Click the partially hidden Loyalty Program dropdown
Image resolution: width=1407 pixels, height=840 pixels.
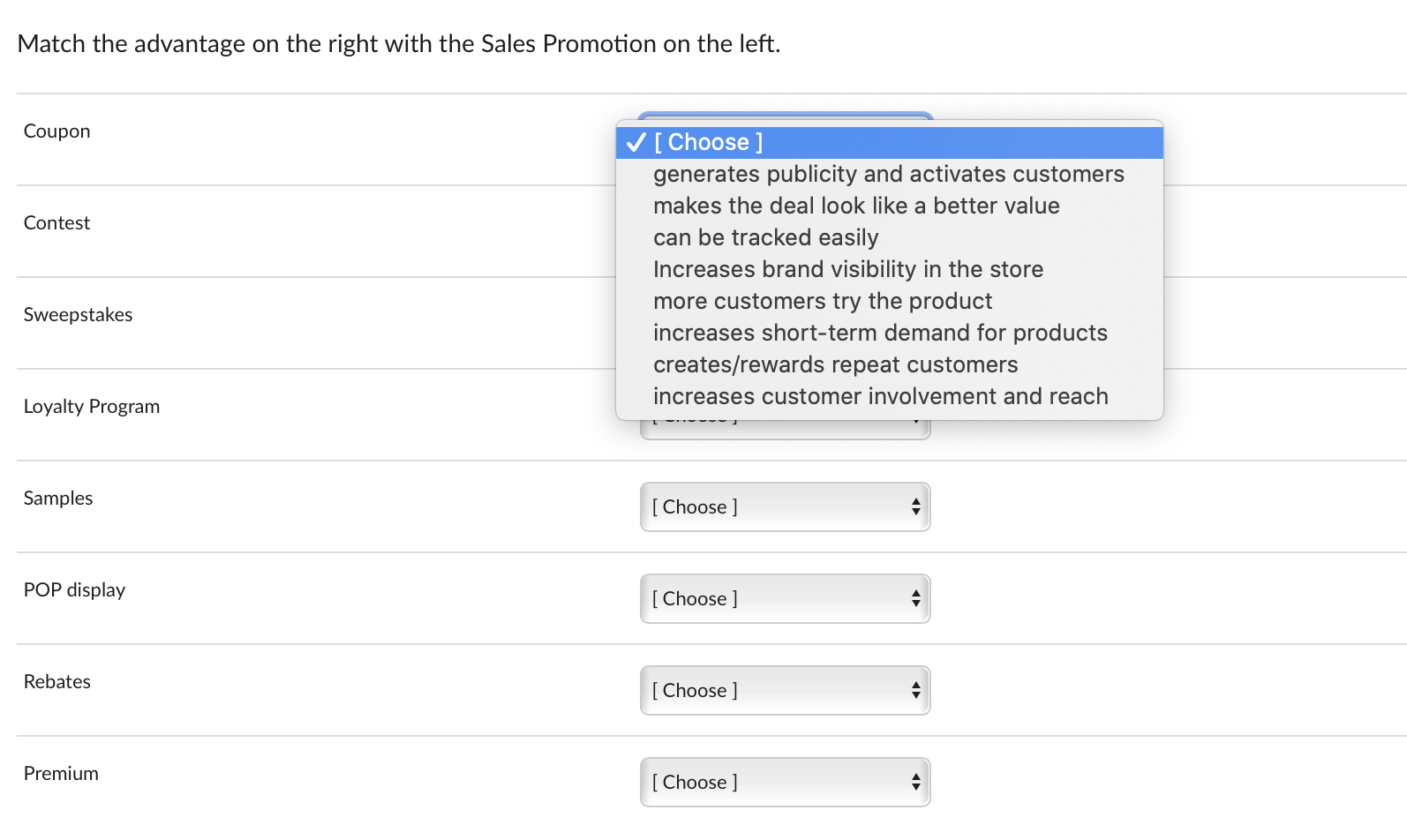click(784, 430)
